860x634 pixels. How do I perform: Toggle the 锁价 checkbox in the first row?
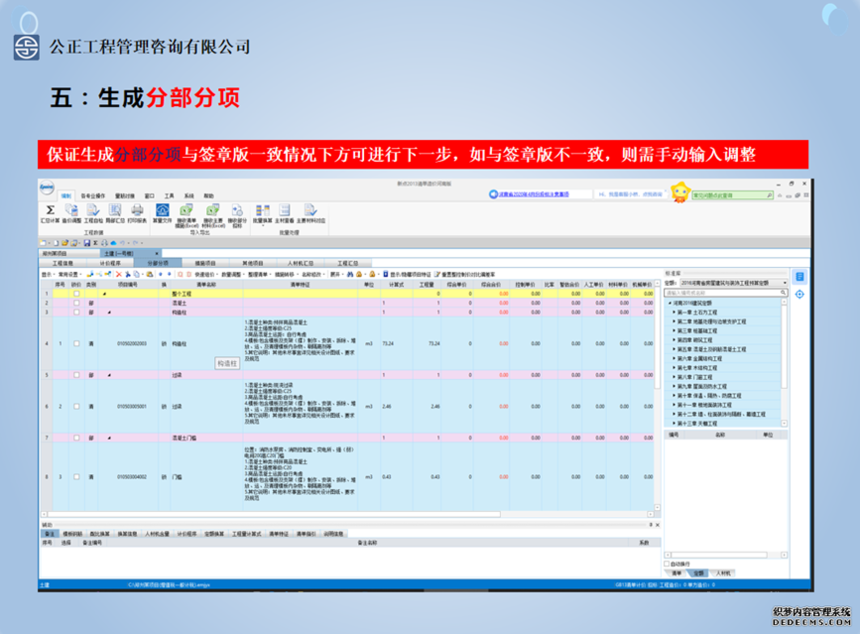(x=76, y=294)
